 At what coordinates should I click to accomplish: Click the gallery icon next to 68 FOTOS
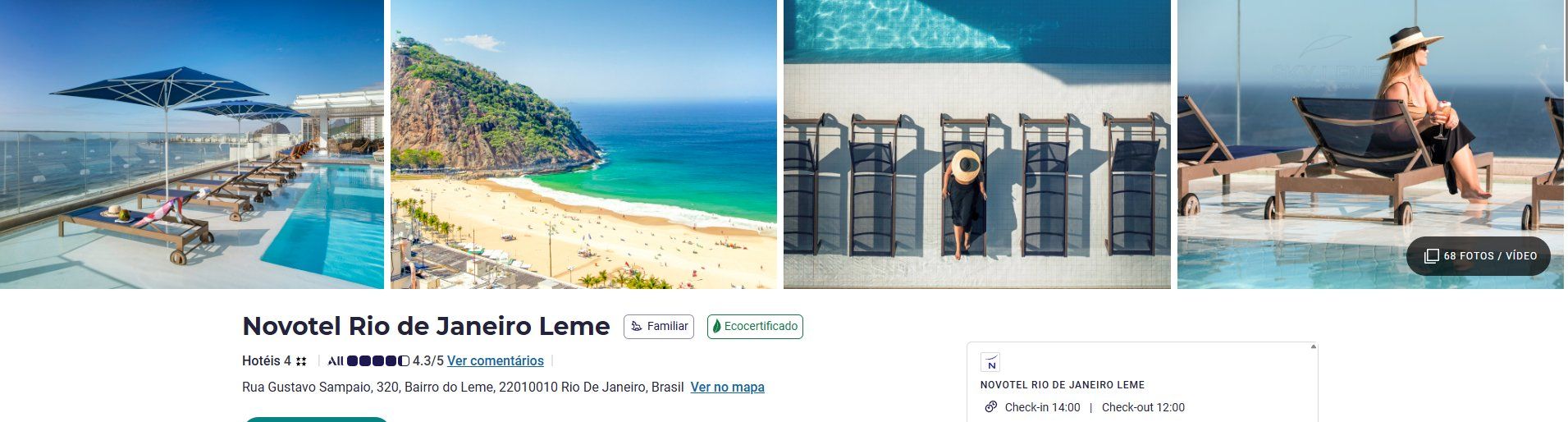[x=1431, y=256]
